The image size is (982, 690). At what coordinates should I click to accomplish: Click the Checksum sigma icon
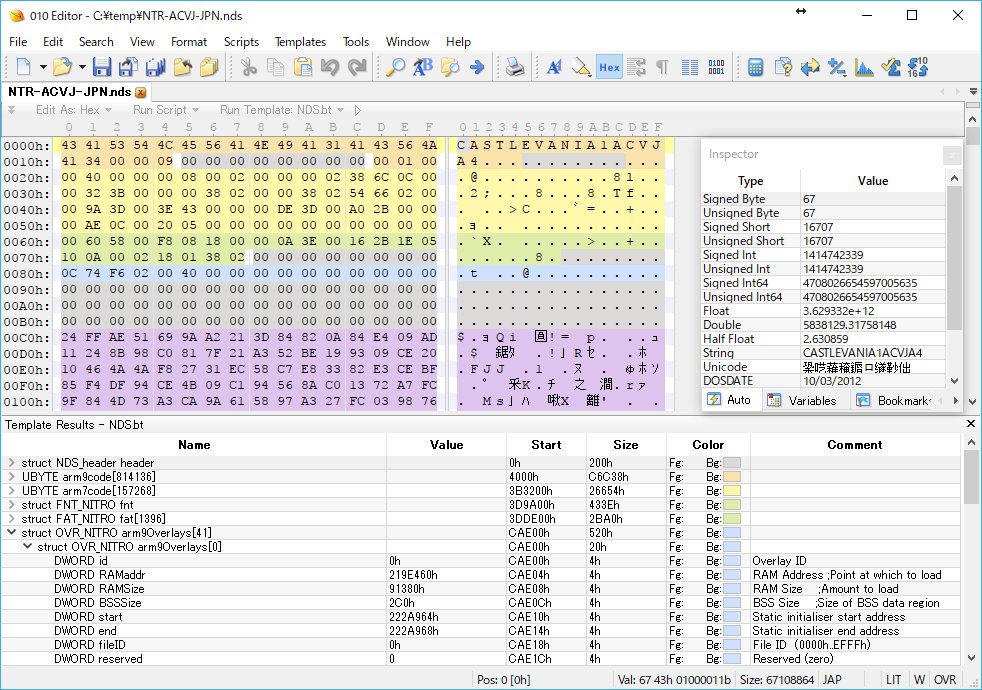[891, 67]
